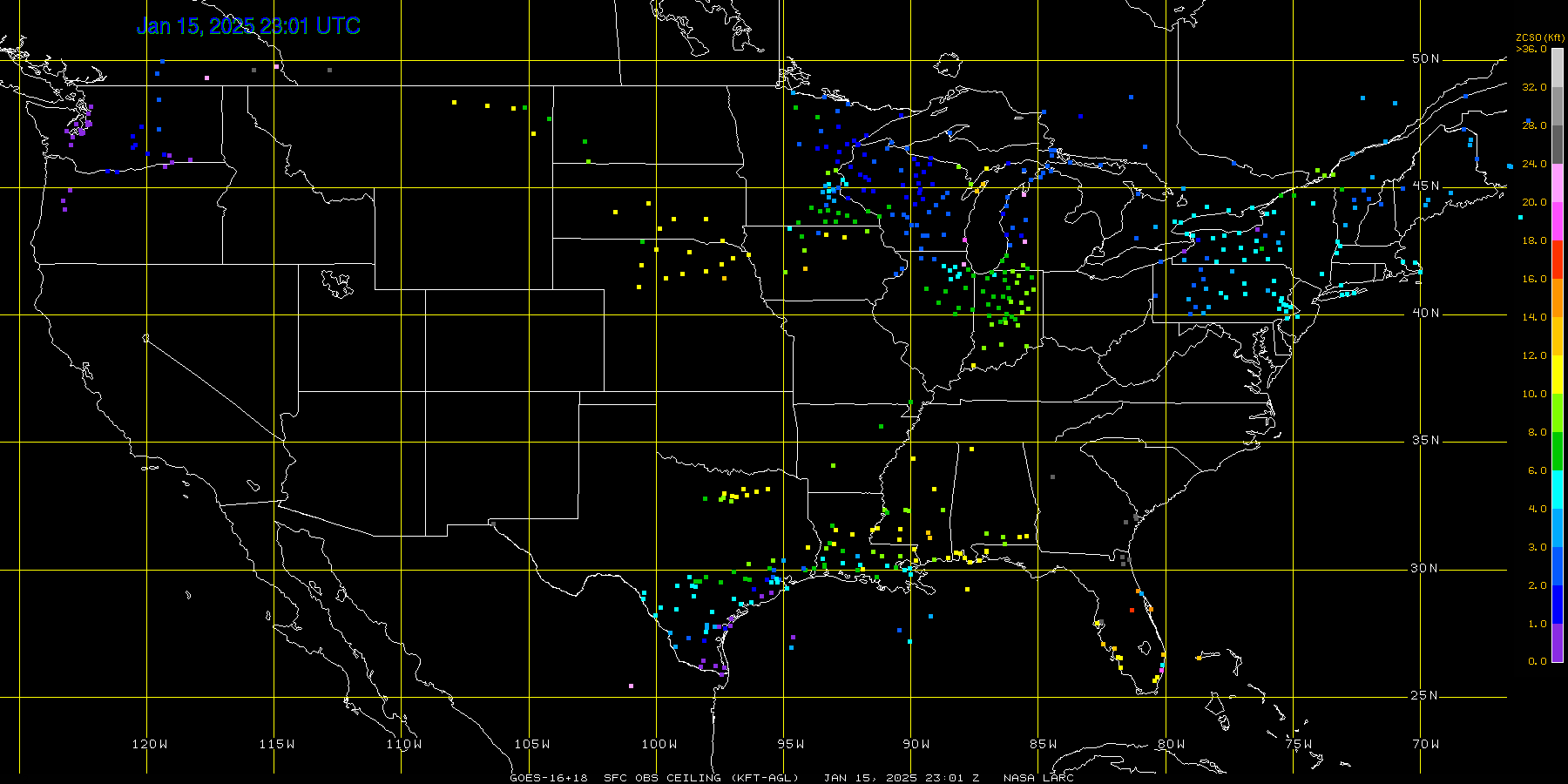Click the purple legend swatch above 0.0
The image size is (1568, 784).
[x=1558, y=643]
